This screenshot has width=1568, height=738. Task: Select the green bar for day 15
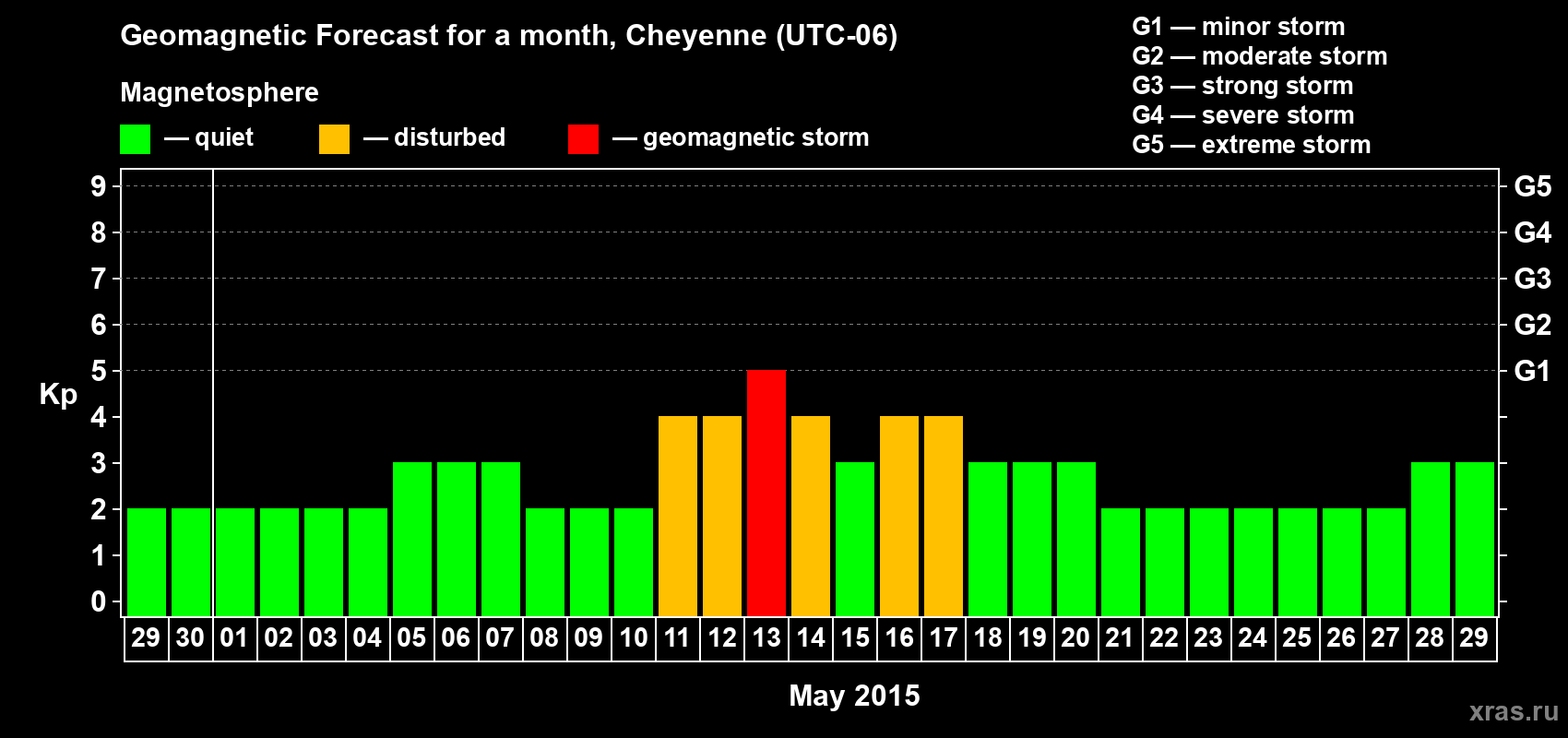[x=855, y=539]
